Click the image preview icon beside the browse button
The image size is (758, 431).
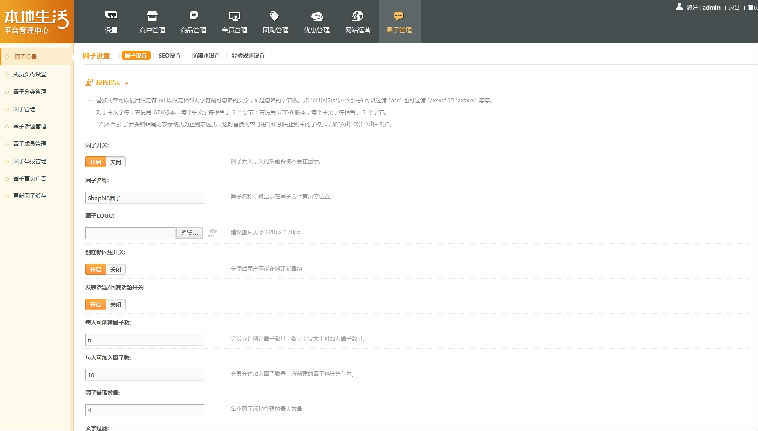212,233
